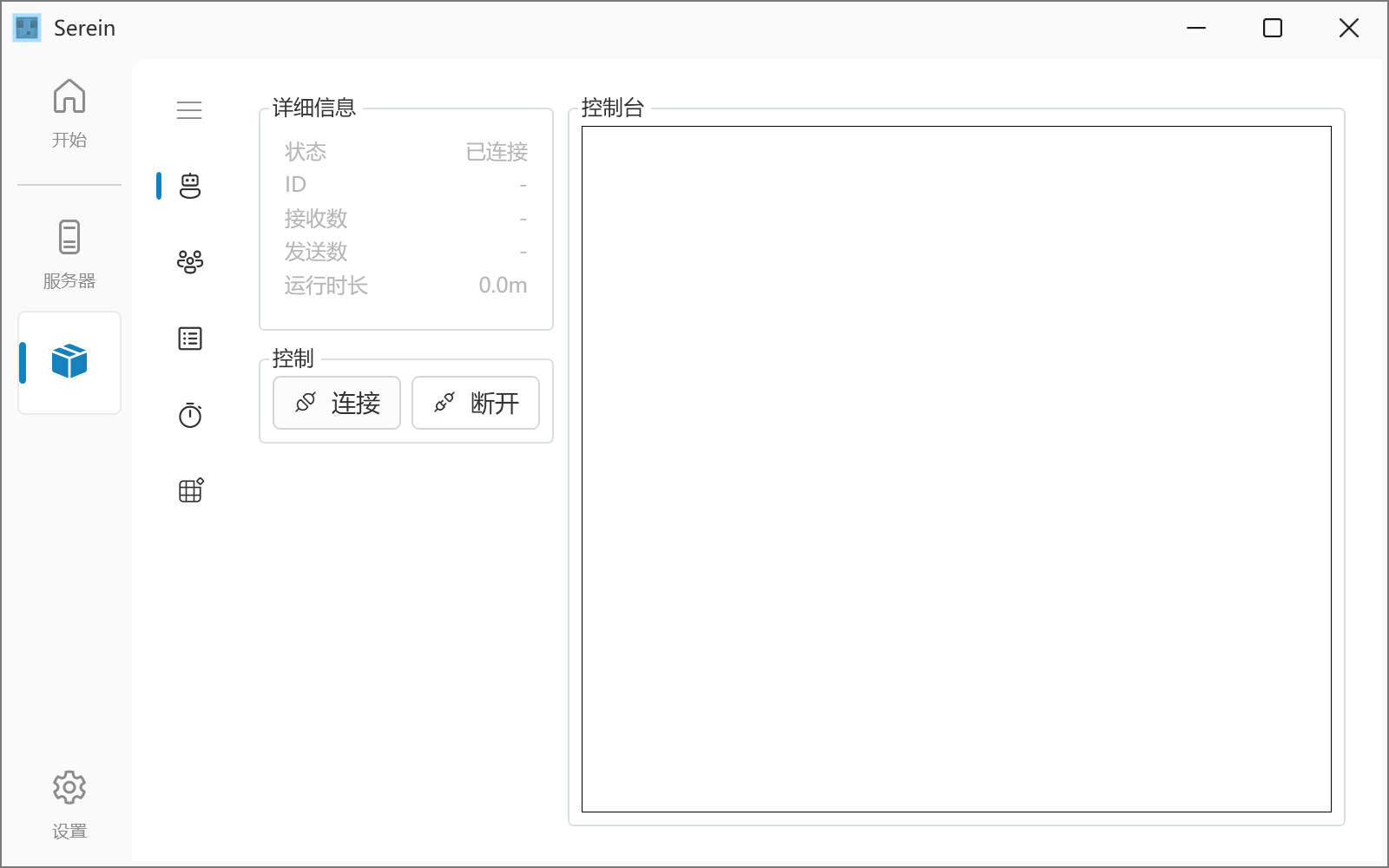Go to the 服务器 server page

point(69,254)
